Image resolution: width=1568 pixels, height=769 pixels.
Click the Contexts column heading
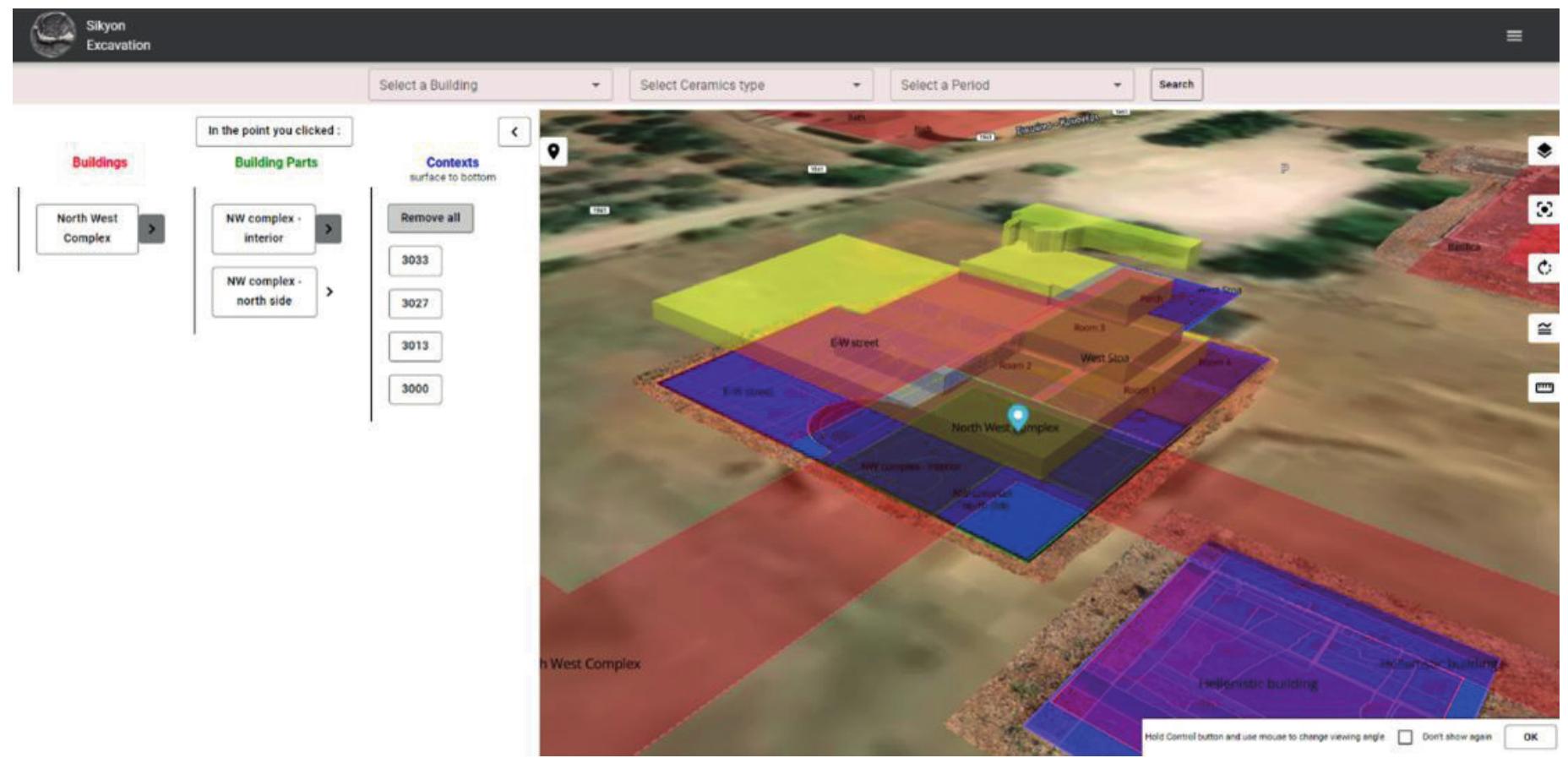(x=452, y=162)
